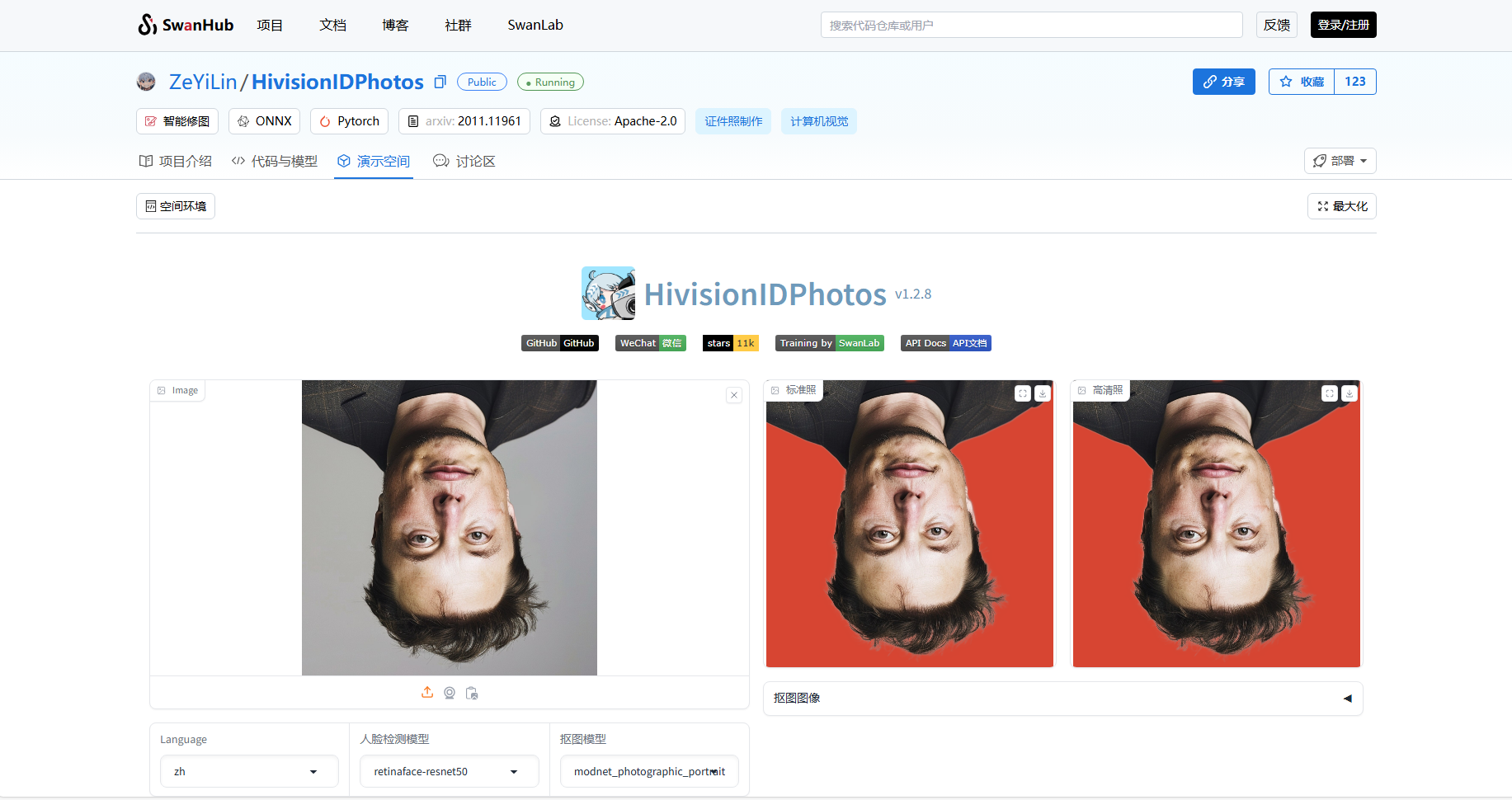Click the paste from clipboard icon
1512x800 pixels.
(472, 693)
